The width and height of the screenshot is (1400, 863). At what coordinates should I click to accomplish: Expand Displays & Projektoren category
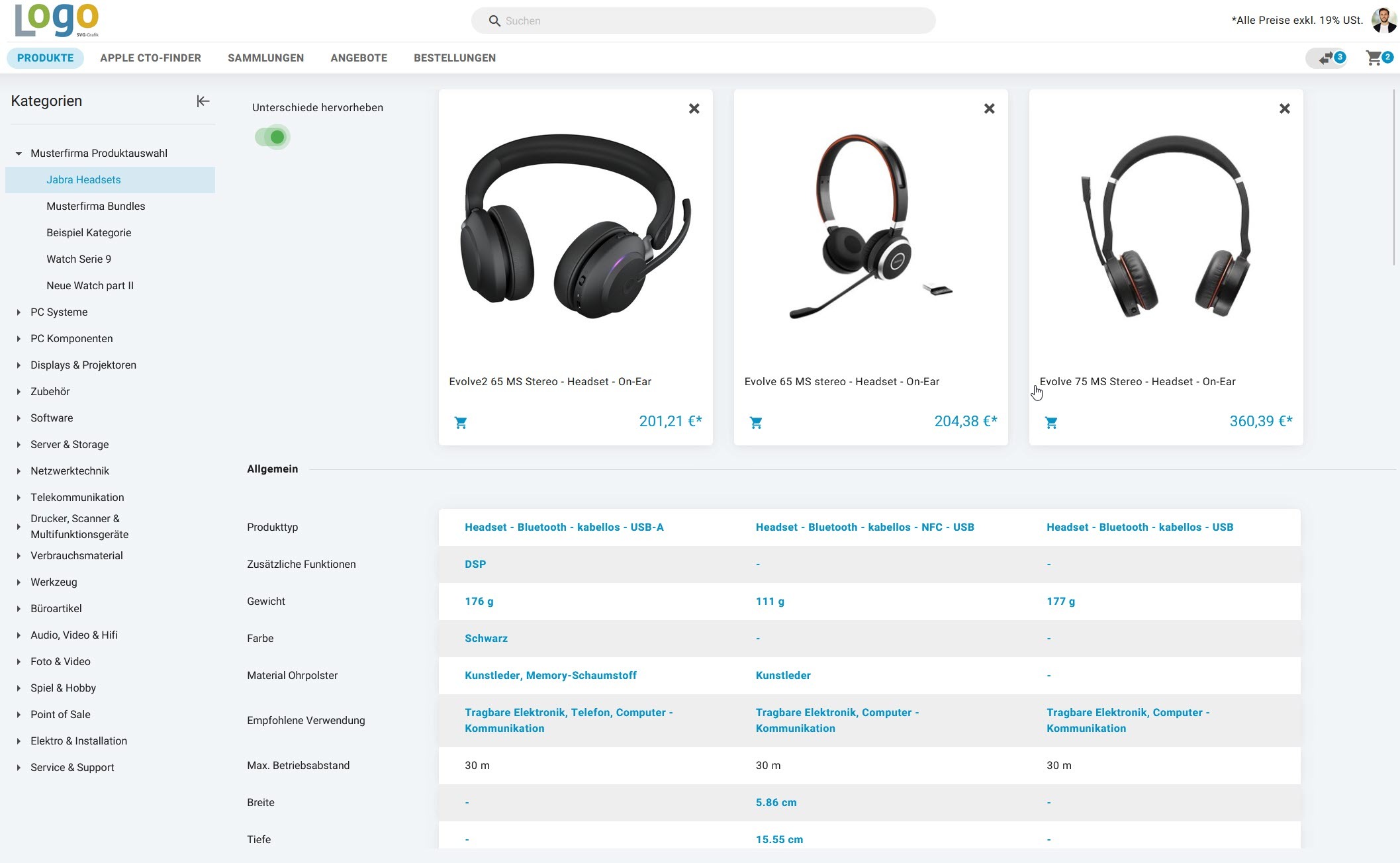coord(19,365)
